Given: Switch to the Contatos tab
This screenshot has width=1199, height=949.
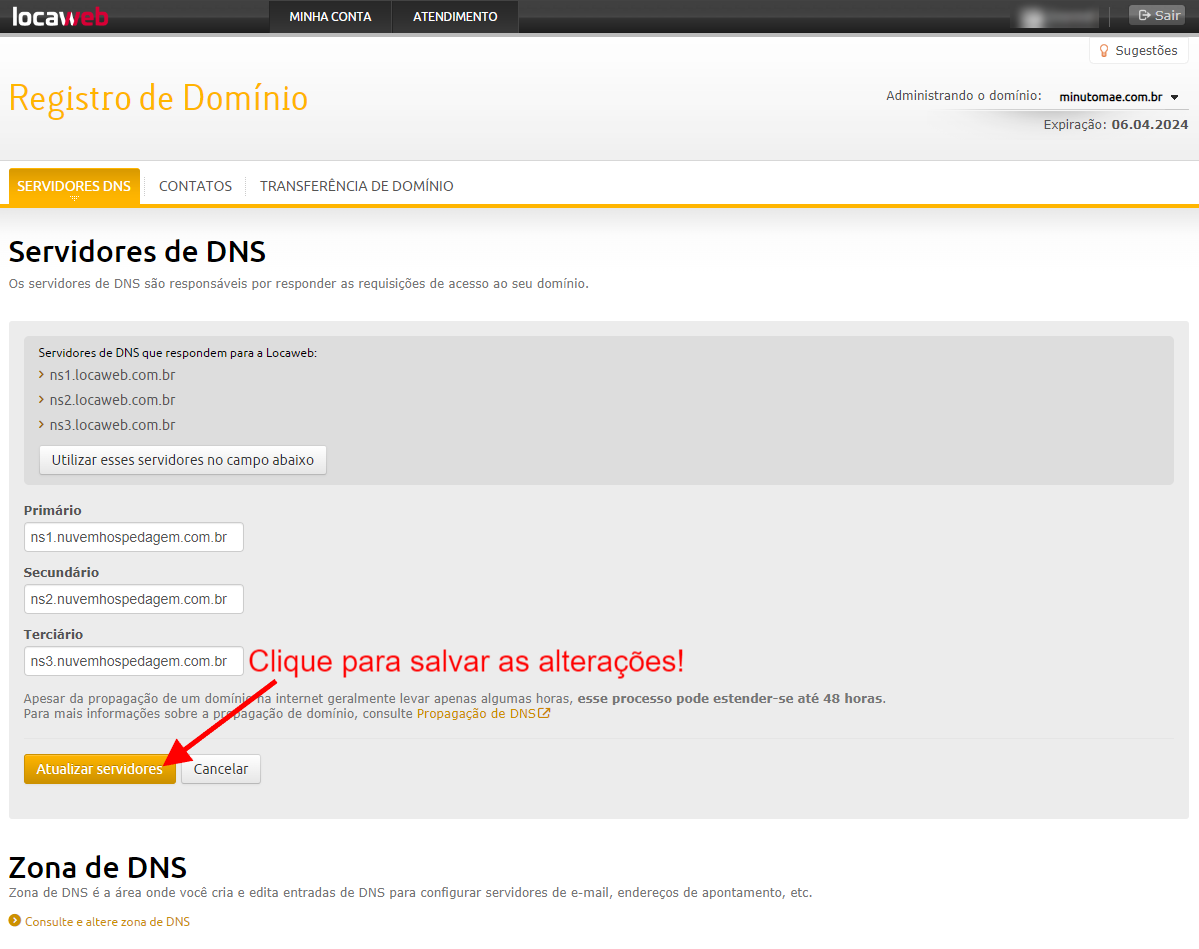Looking at the screenshot, I should point(195,187).
